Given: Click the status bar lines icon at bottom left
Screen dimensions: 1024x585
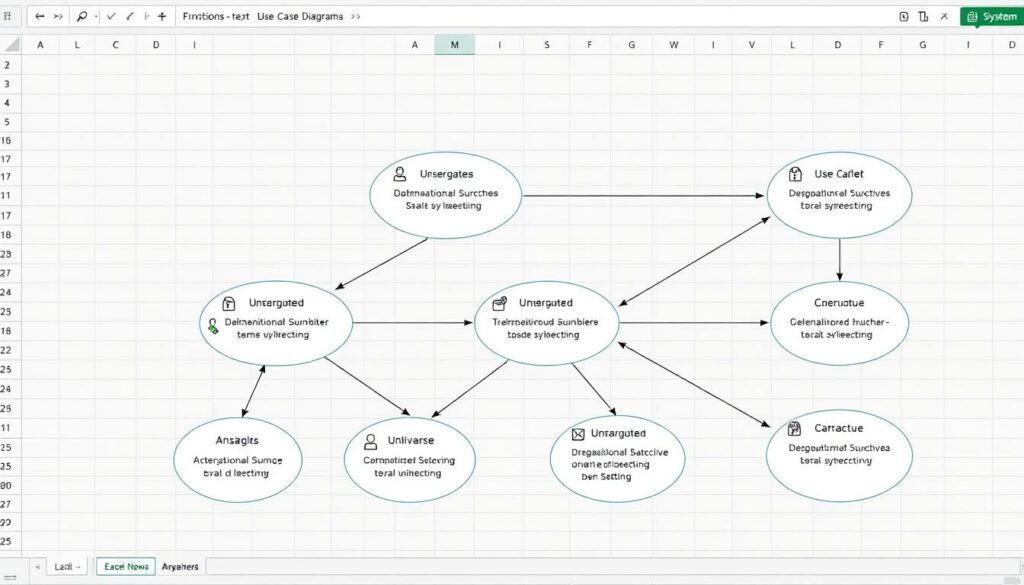Looking at the screenshot, I should point(10,578).
